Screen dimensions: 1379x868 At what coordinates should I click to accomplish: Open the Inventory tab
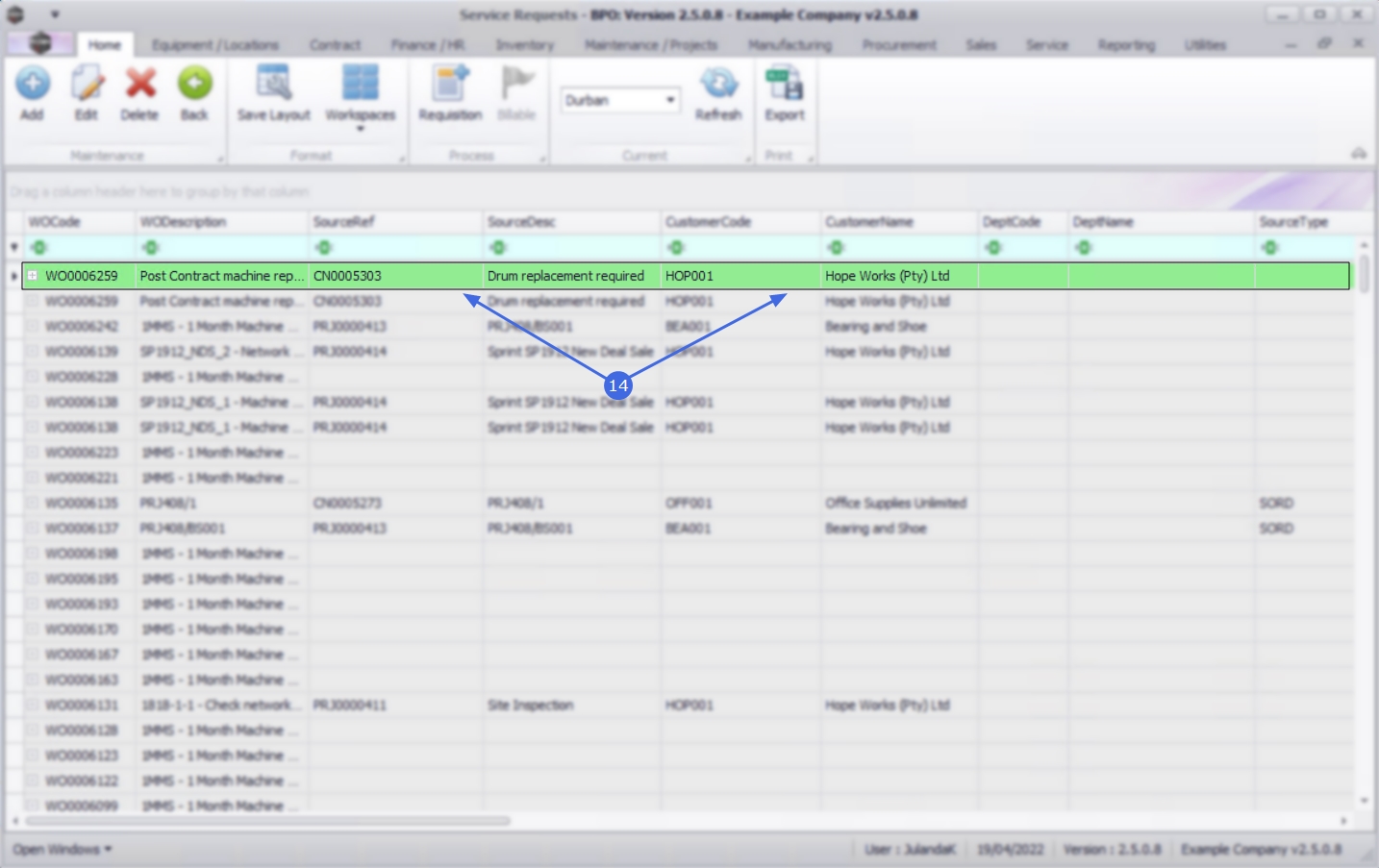pos(525,45)
